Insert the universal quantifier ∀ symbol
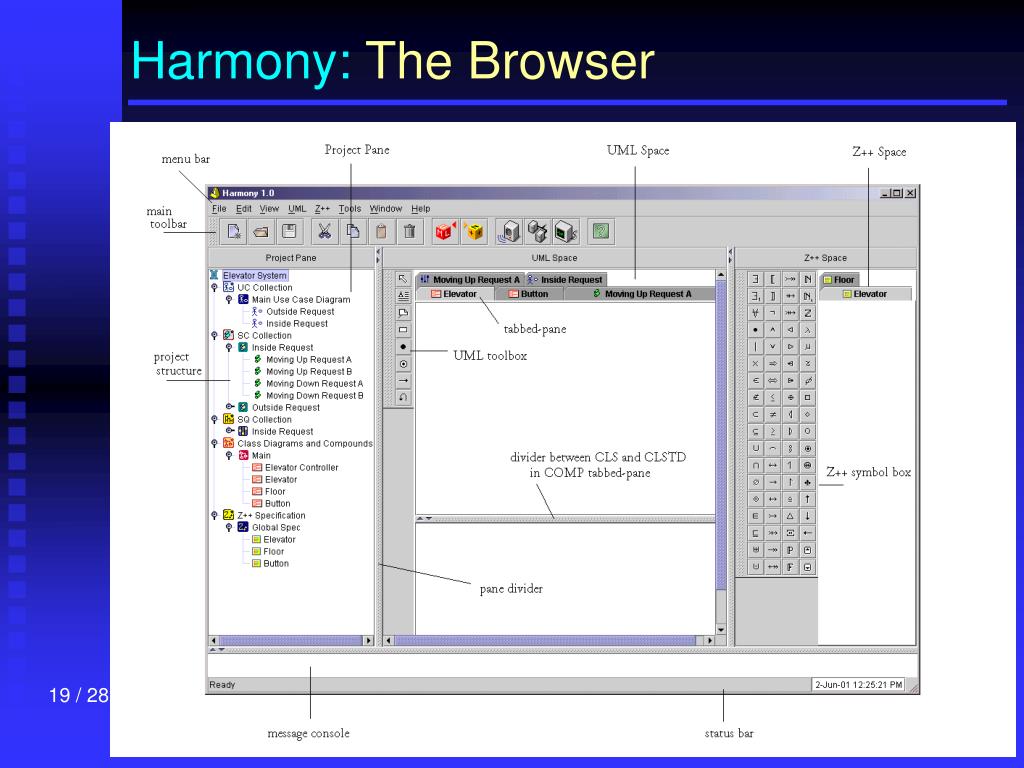The height and width of the screenshot is (768, 1024). 756,313
